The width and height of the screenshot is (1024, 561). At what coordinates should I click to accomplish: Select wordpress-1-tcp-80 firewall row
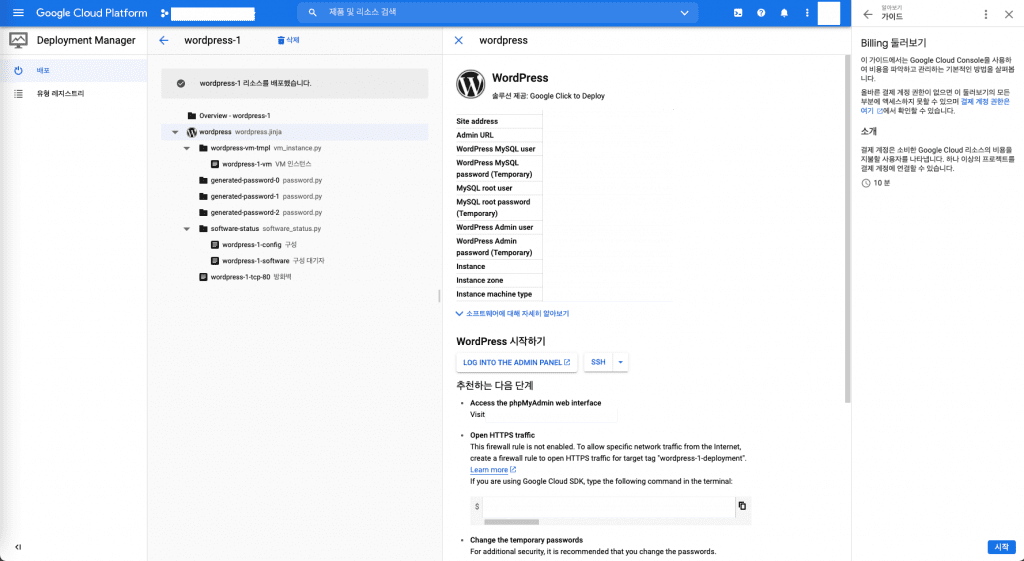click(295, 277)
